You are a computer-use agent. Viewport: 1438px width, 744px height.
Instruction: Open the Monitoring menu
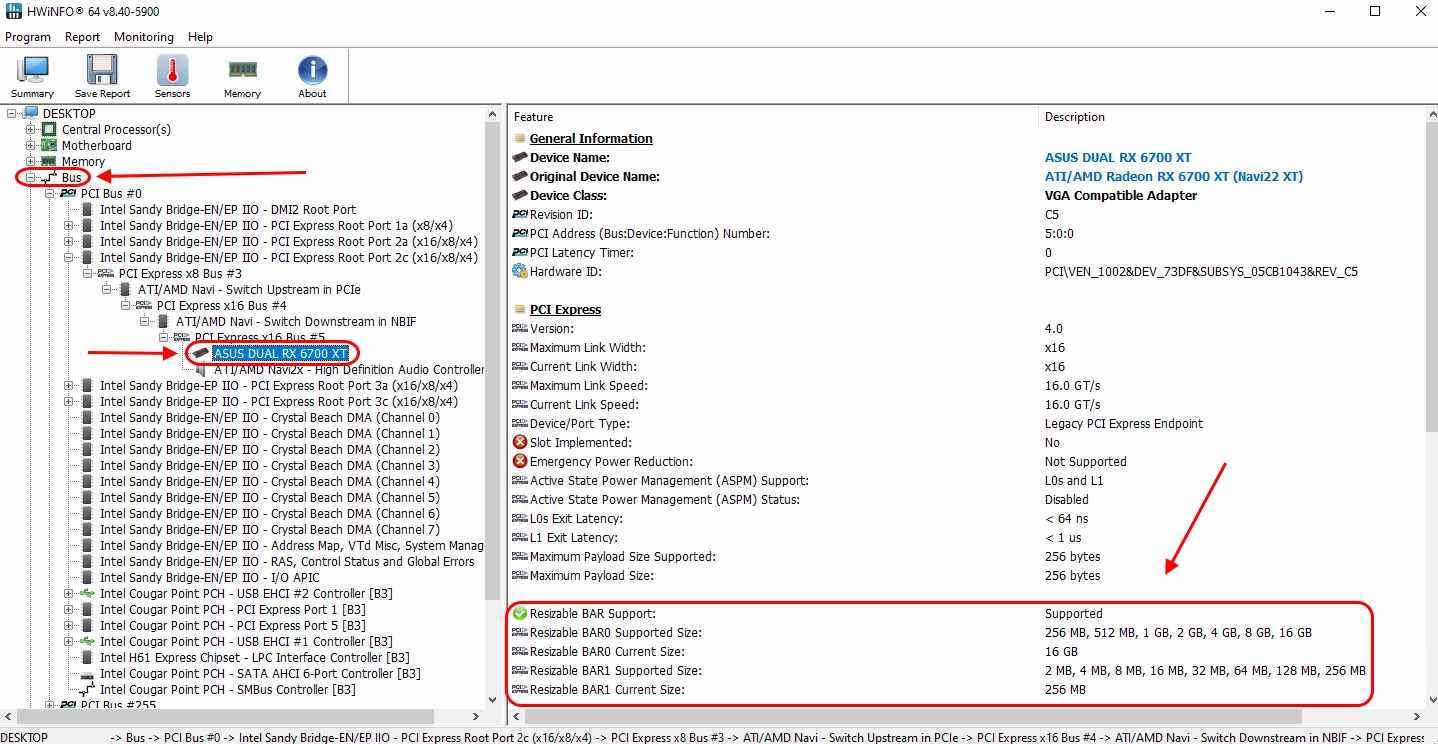[143, 37]
